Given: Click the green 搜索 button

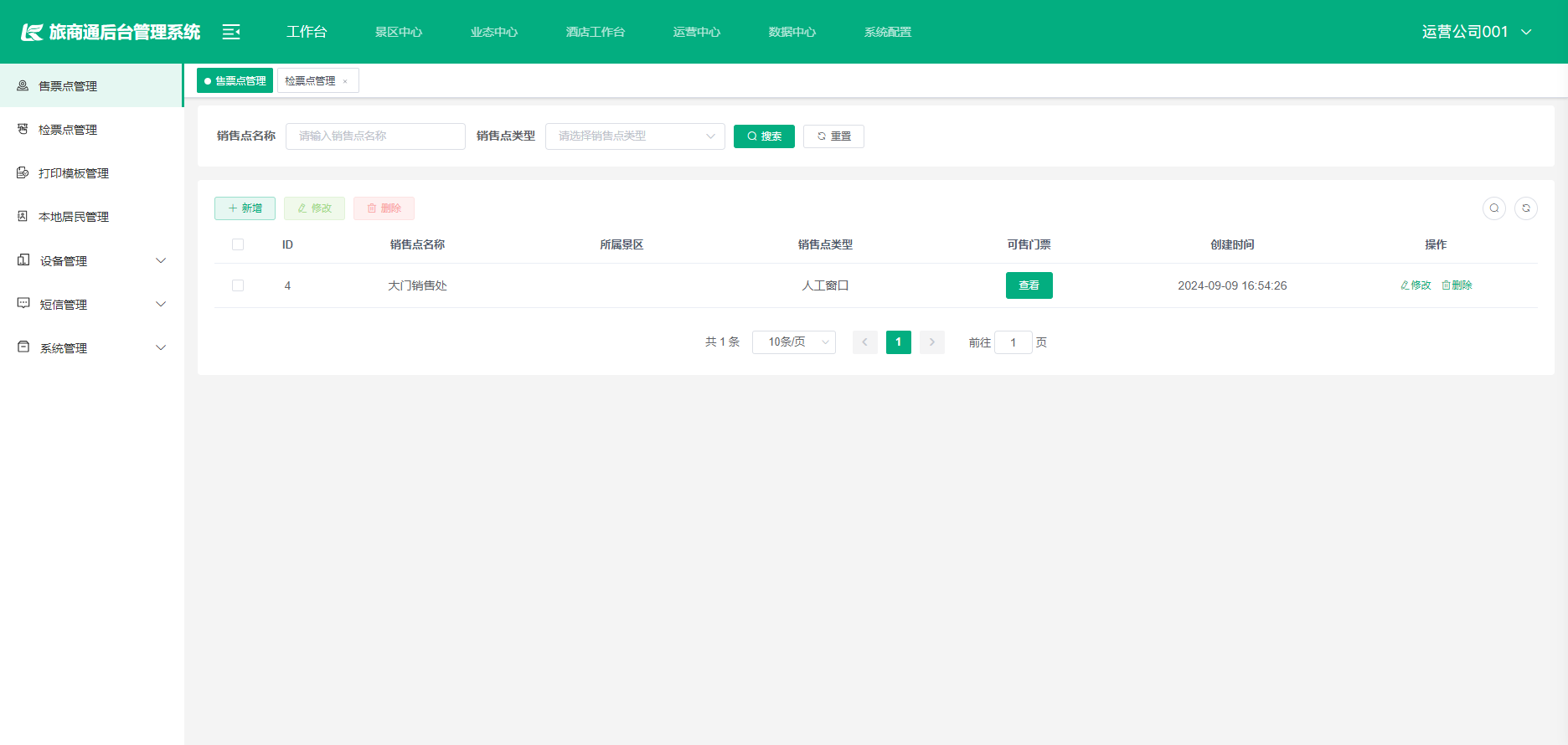Looking at the screenshot, I should pyautogui.click(x=764, y=136).
